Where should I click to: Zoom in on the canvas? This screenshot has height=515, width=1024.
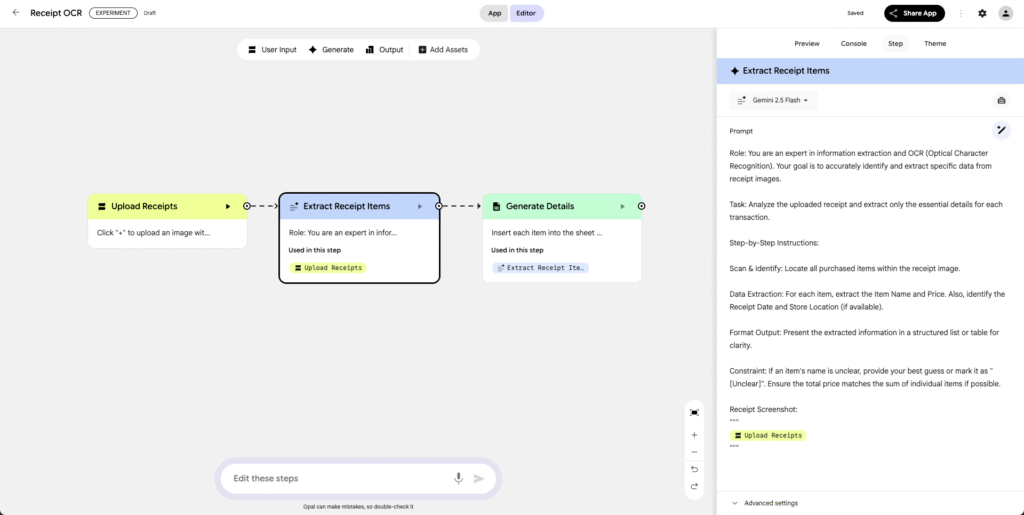click(x=694, y=435)
